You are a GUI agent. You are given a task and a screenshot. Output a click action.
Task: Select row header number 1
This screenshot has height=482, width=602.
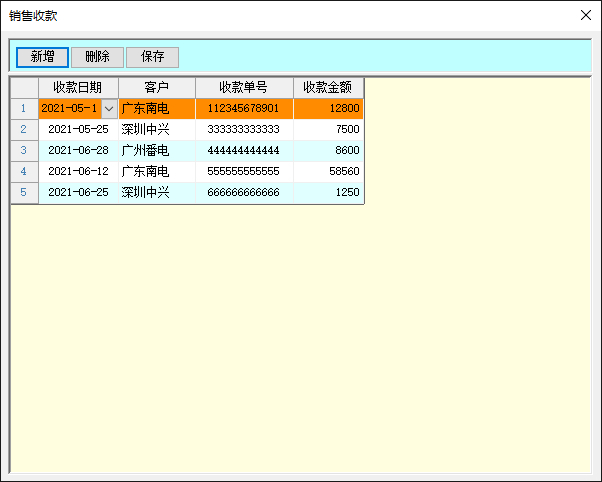point(24,108)
